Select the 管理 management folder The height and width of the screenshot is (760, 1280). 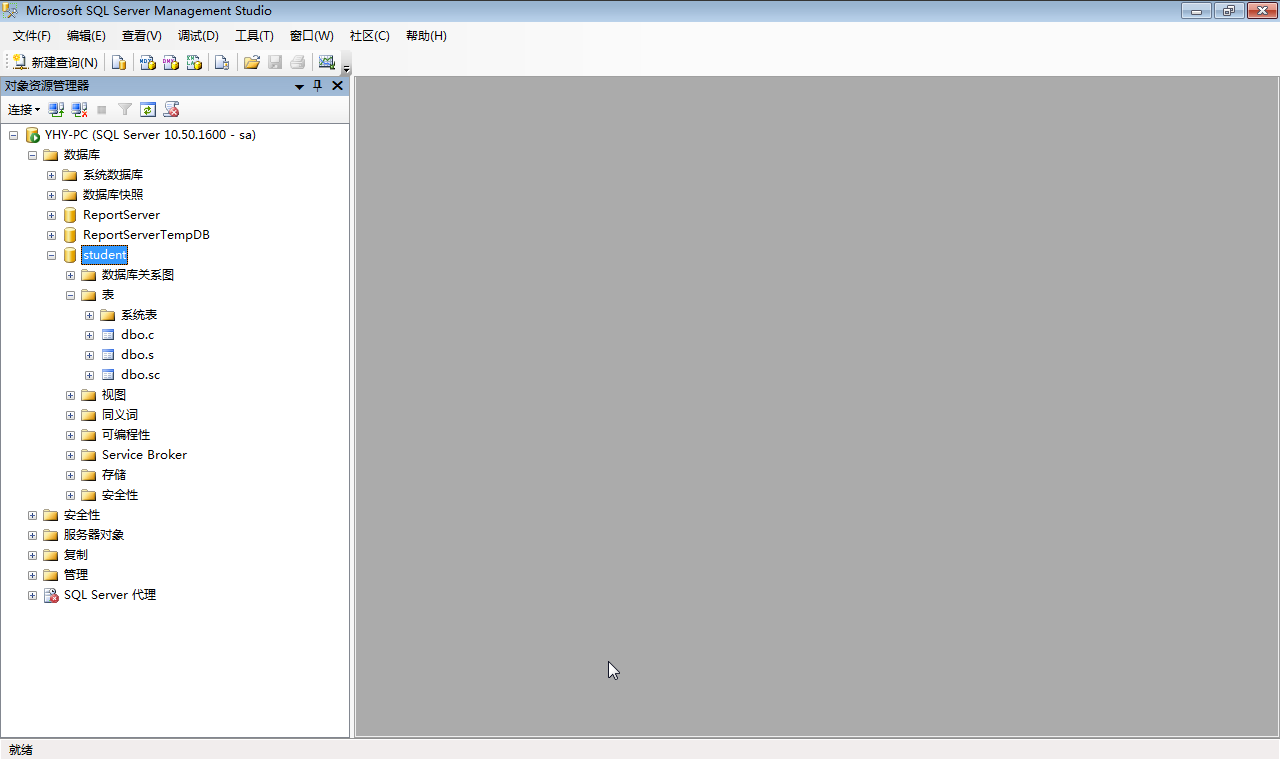pyautogui.click(x=76, y=575)
